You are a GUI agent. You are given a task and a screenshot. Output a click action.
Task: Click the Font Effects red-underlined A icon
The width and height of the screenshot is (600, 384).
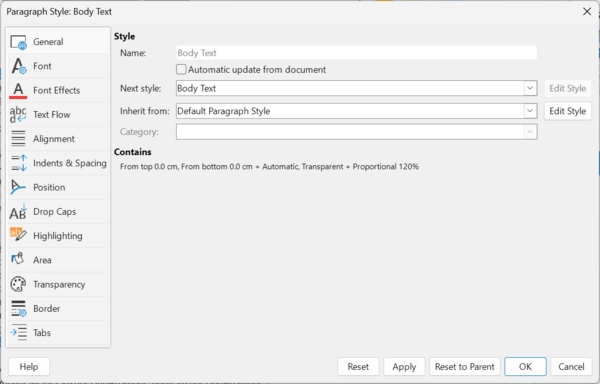[18, 91]
